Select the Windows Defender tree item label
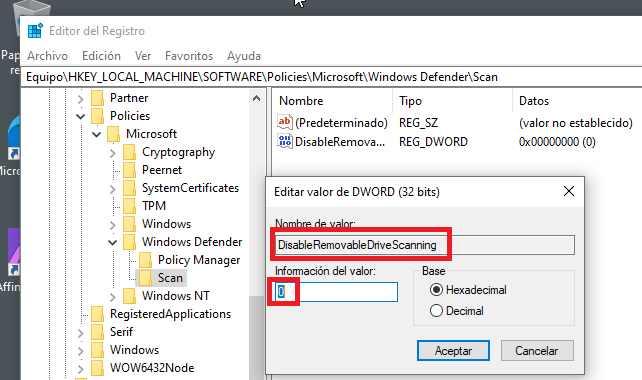This screenshot has height=380, width=642. (192, 242)
